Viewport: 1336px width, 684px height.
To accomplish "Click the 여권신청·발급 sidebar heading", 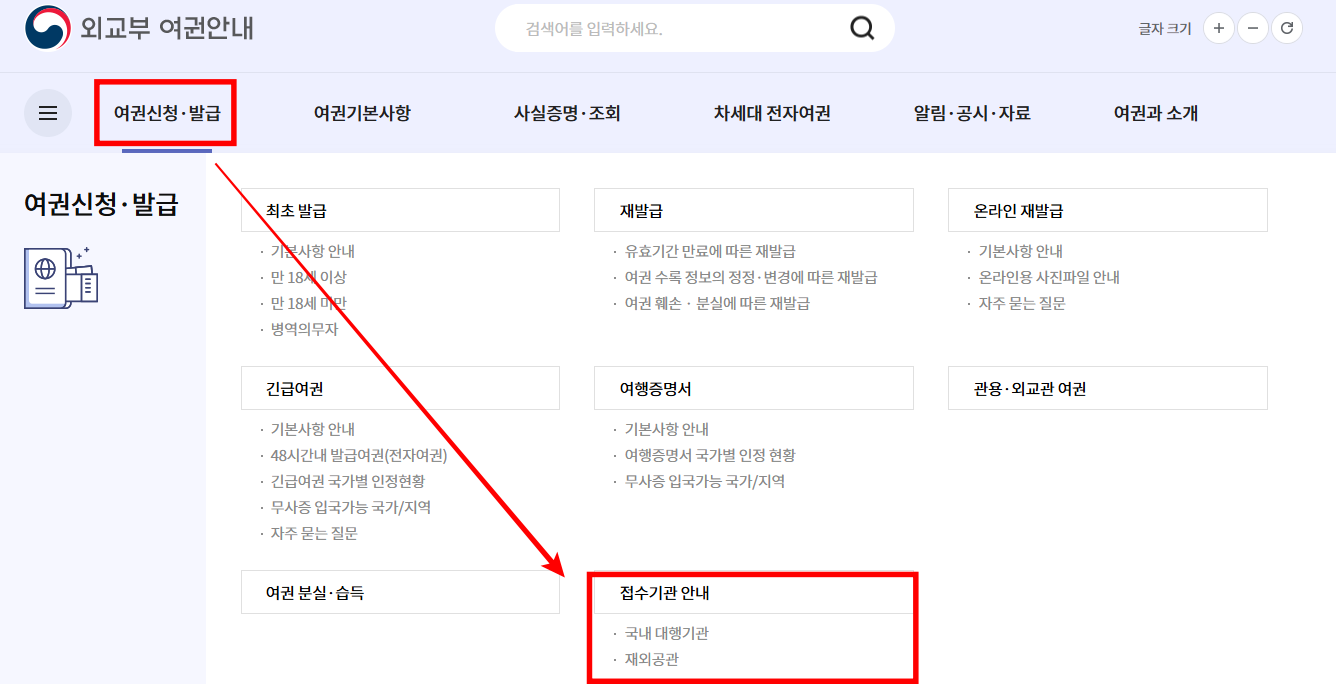I will pos(101,205).
